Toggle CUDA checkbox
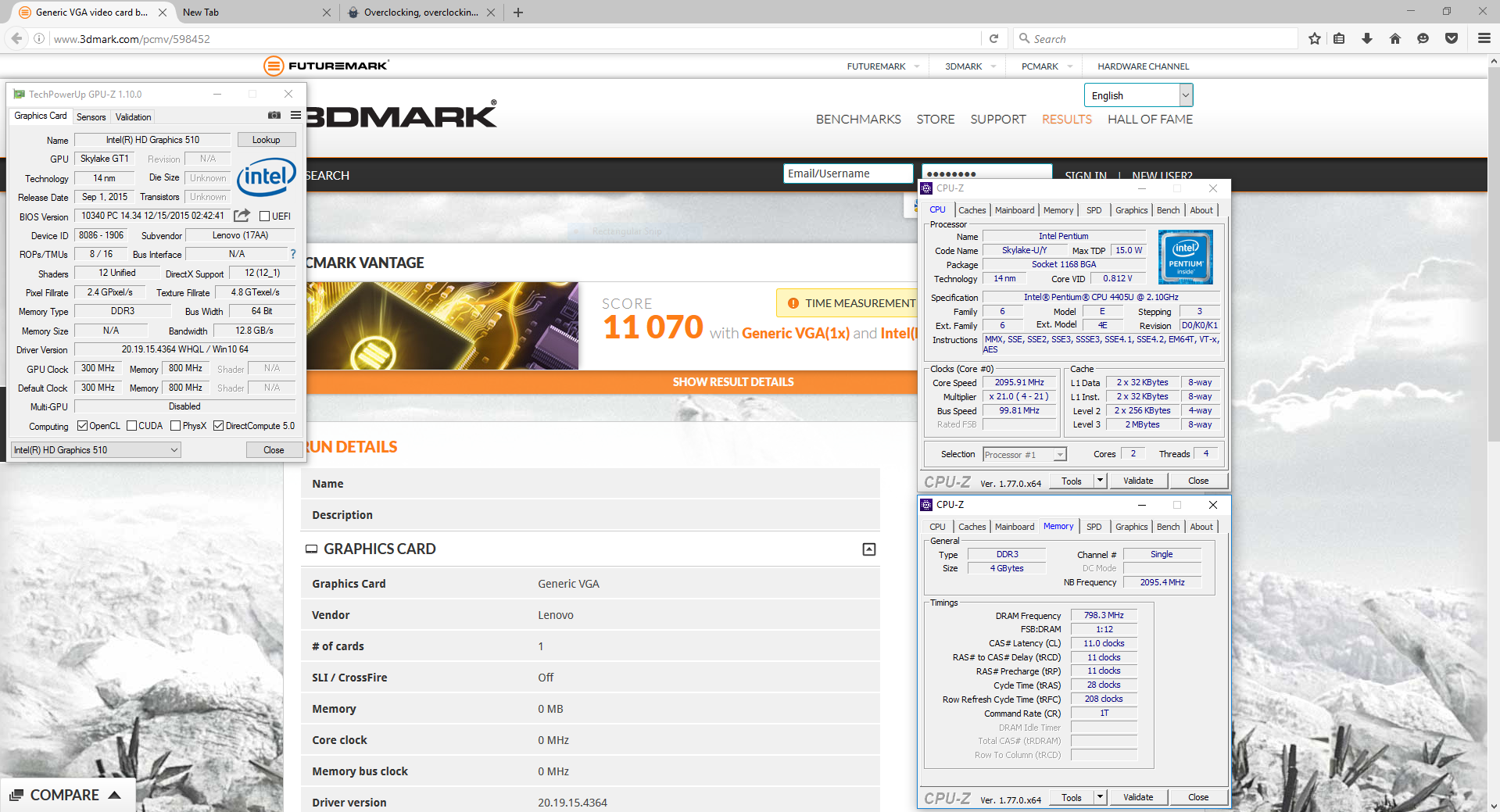Image resolution: width=1500 pixels, height=812 pixels. coord(132,426)
